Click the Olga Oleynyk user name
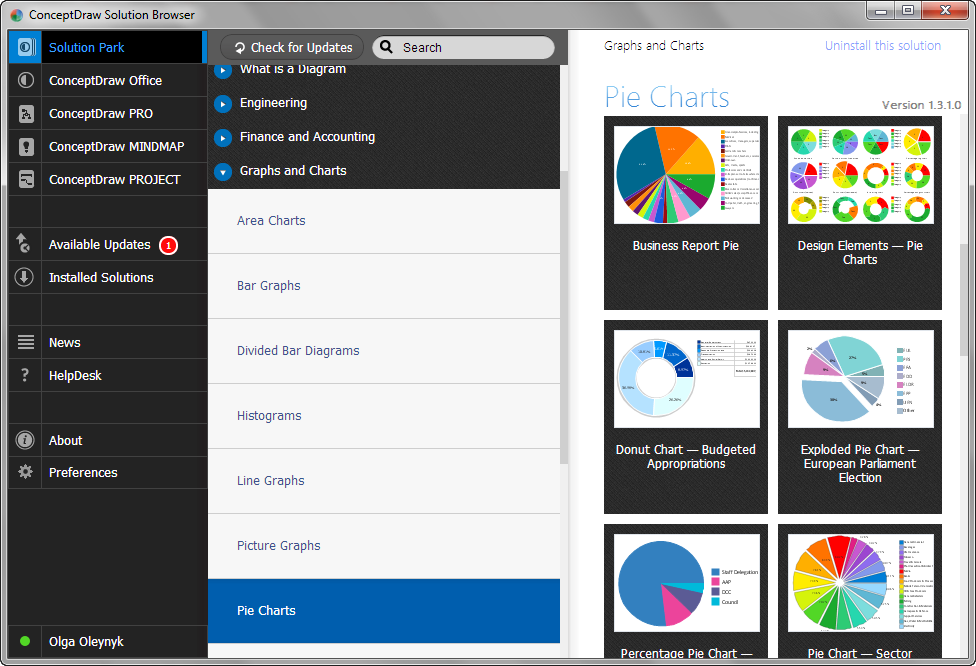976x666 pixels. pos(86,642)
